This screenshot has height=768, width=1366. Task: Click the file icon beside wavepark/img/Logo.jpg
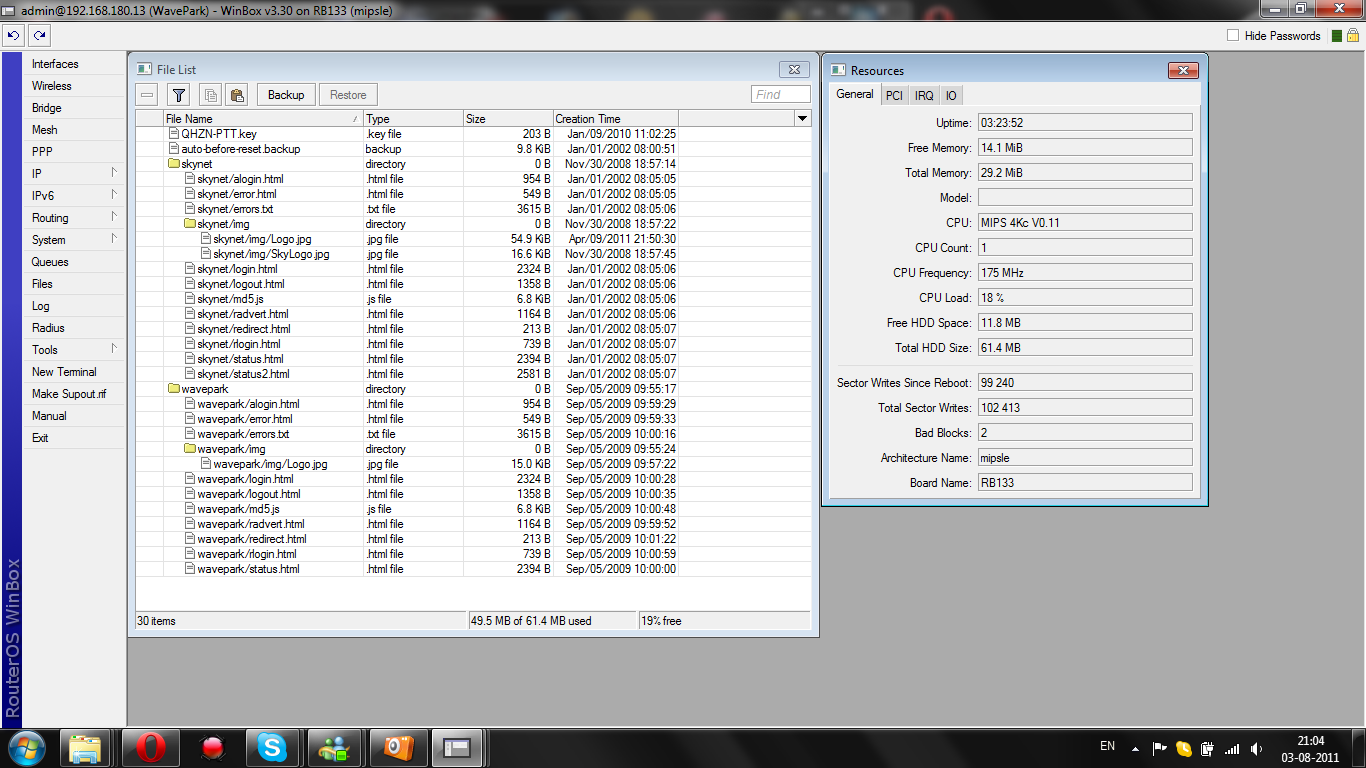tap(206, 464)
